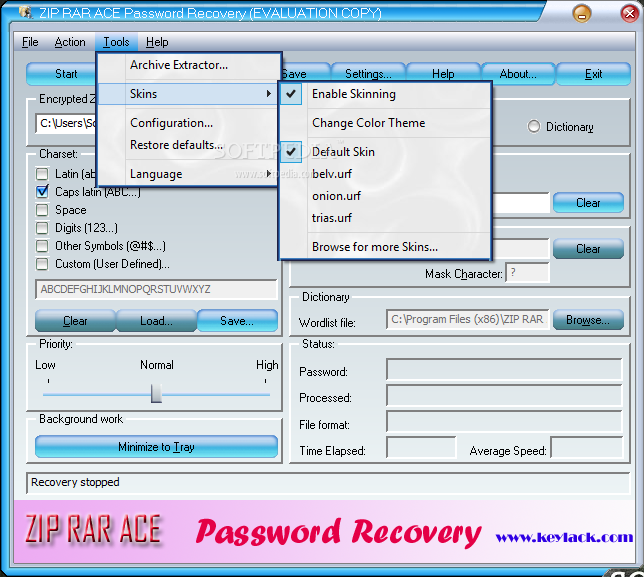The width and height of the screenshot is (644, 577).
Task: Toggle Enable Skinning option
Action: (385, 94)
